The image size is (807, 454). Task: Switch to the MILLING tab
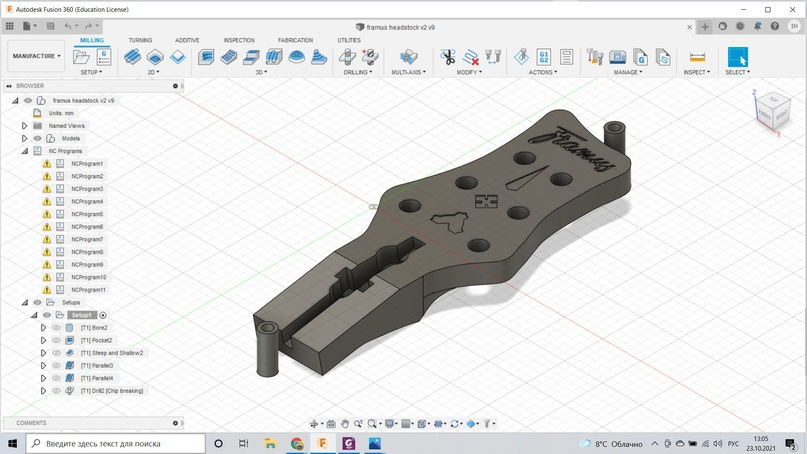[x=92, y=40]
